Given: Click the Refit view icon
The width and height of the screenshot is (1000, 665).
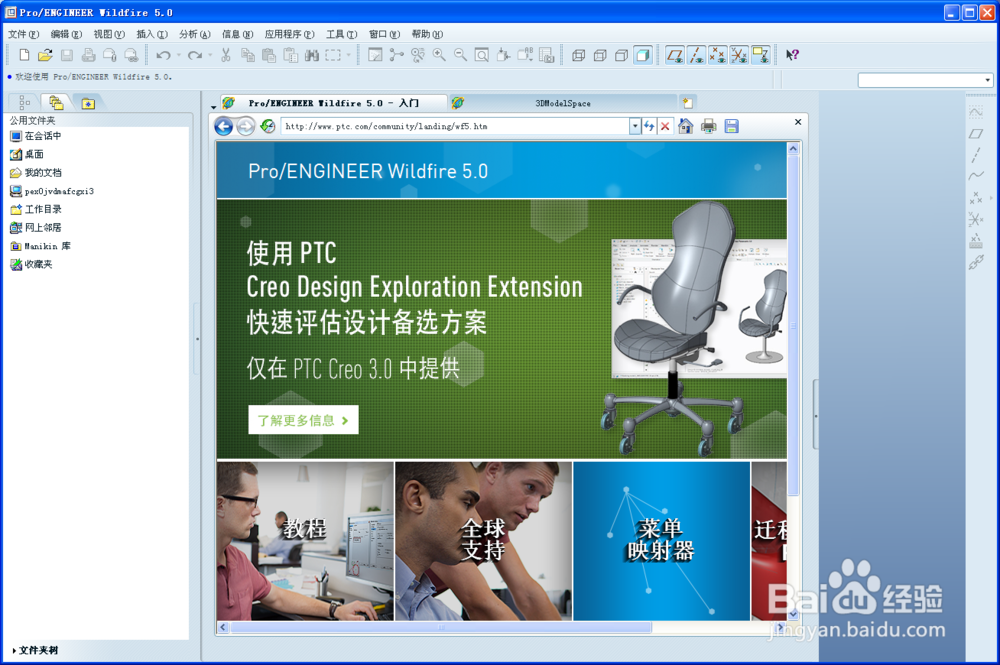Looking at the screenshot, I should coord(482,55).
